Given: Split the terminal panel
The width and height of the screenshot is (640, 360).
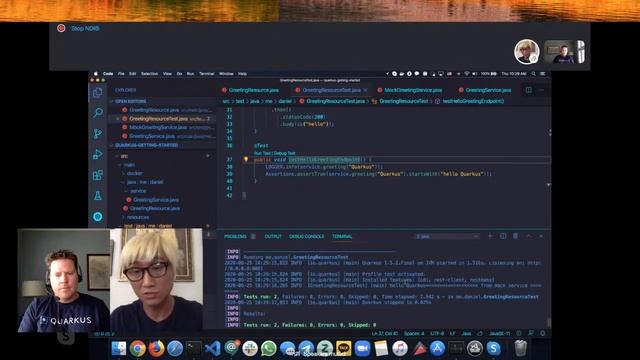Looking at the screenshot, I should click(503, 236).
